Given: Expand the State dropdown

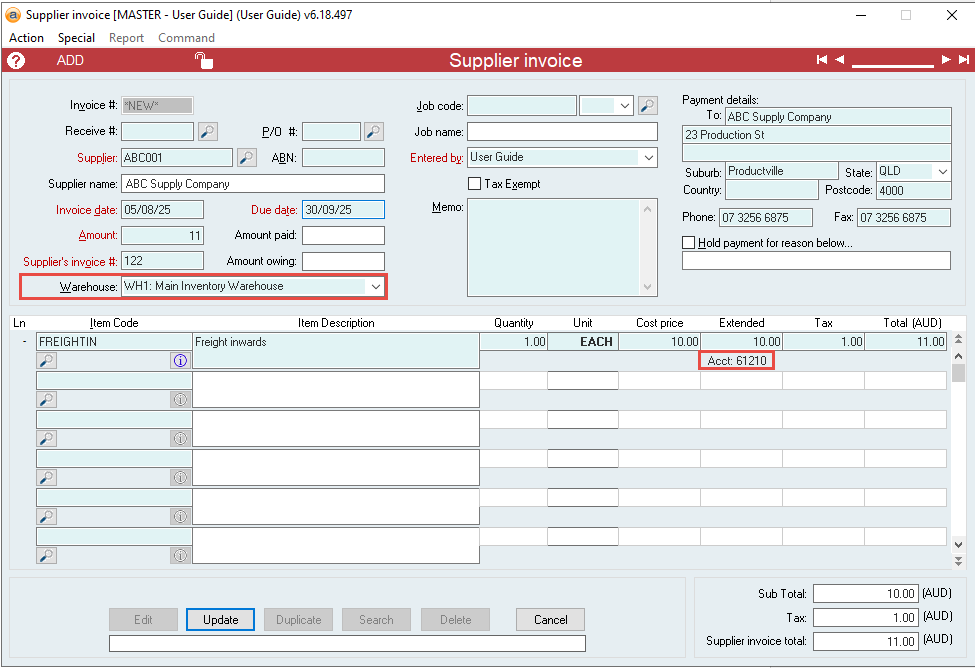Looking at the screenshot, I should coord(942,172).
